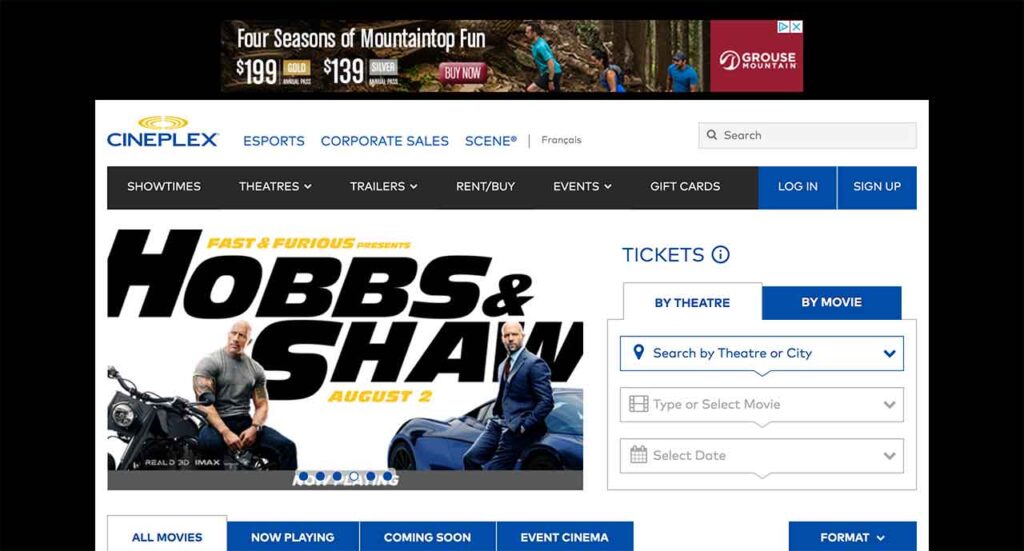Image resolution: width=1024 pixels, height=551 pixels.
Task: Open the Theatres menu dropdown
Action: tap(275, 187)
